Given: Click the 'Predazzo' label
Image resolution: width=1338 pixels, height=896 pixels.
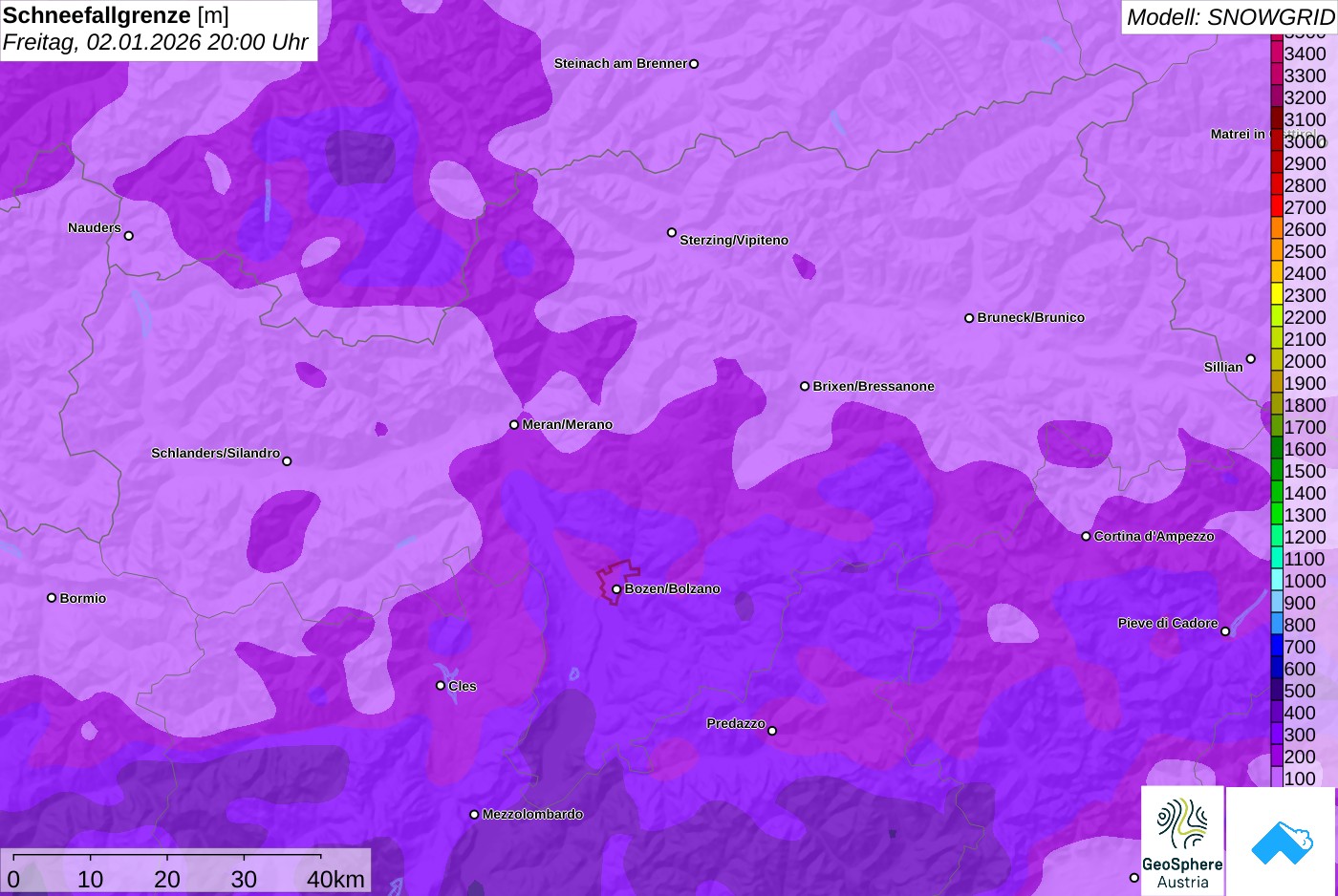Looking at the screenshot, I should click(736, 723).
